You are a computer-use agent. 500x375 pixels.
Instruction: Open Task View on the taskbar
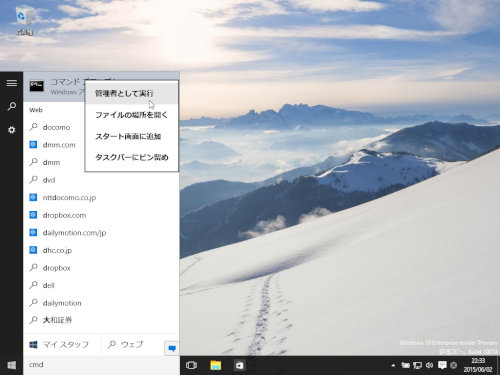tap(191, 365)
